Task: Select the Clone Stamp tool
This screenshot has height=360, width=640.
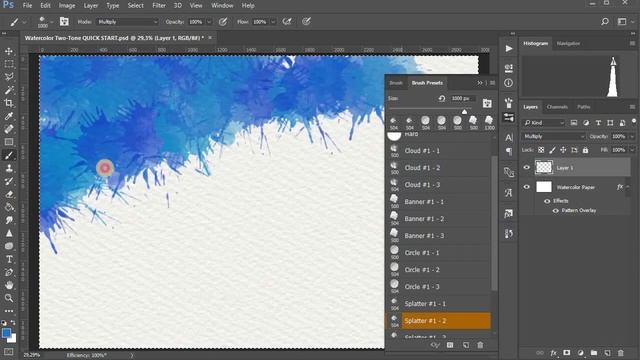Action: point(9,168)
